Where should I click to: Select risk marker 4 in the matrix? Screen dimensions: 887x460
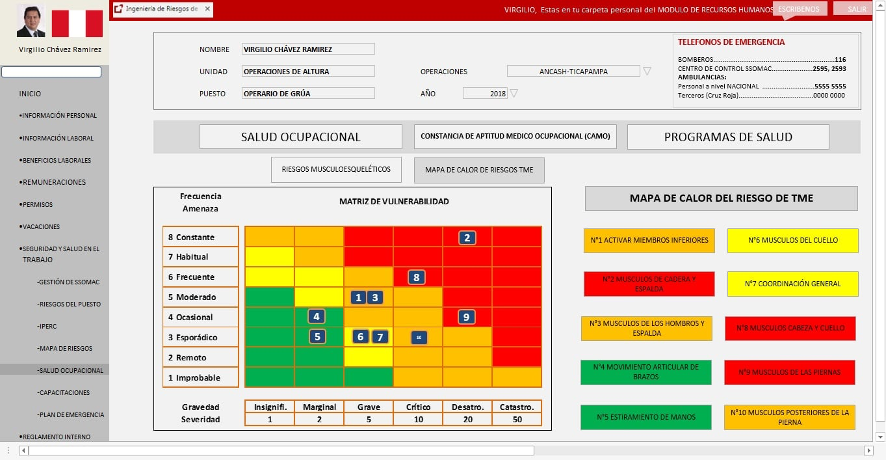point(317,317)
